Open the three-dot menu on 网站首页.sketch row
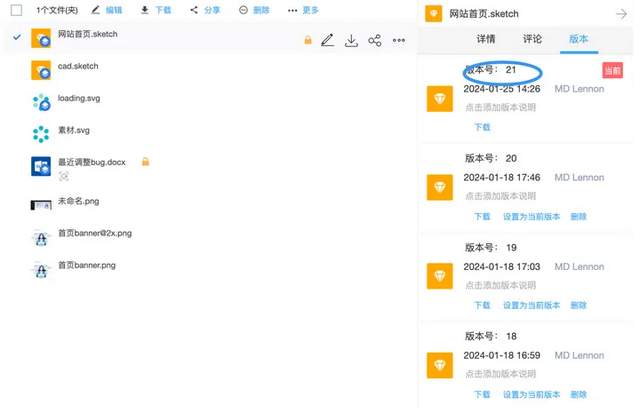640x413 pixels. (399, 40)
